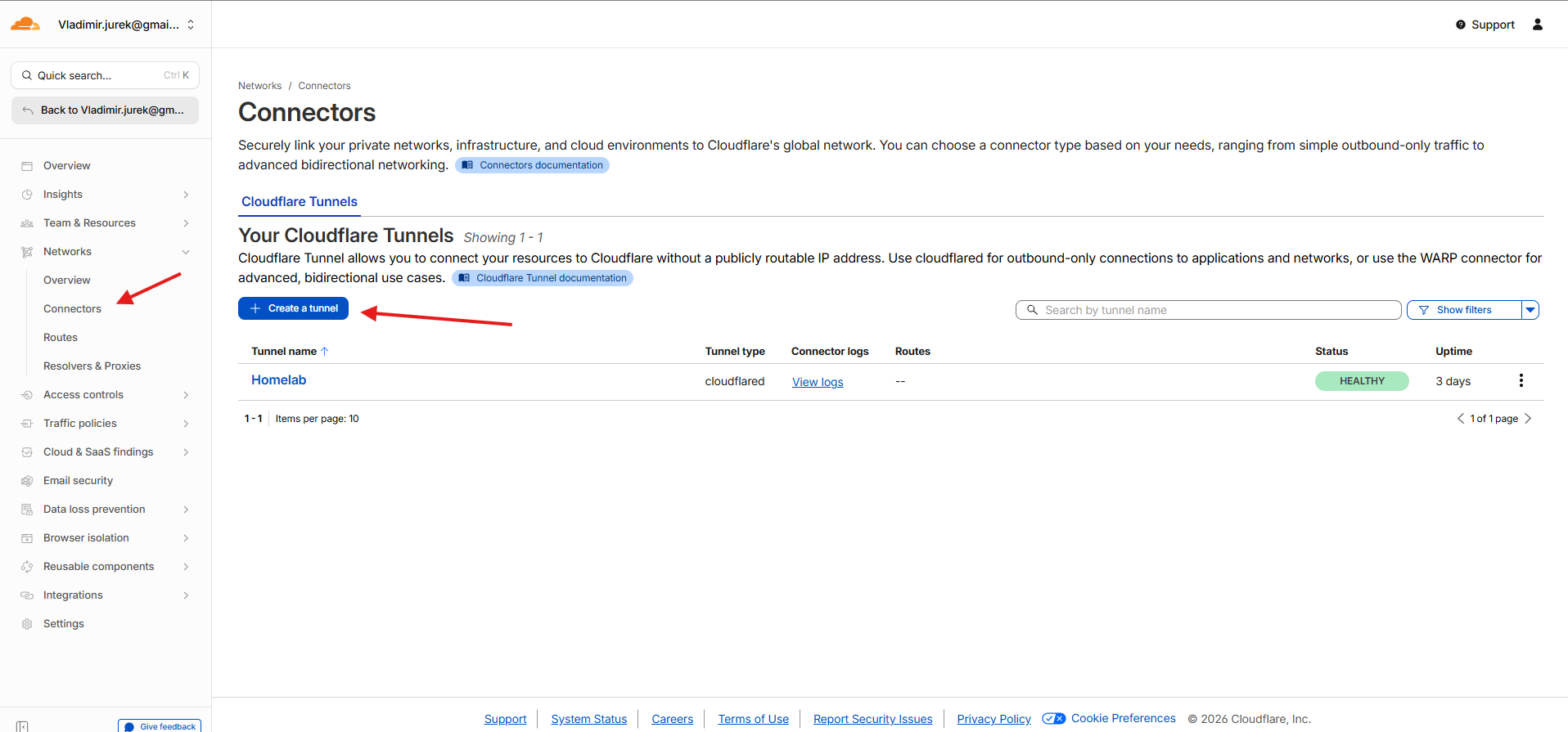
Task: Open the Show filters dropdown arrow
Action: 1530,310
